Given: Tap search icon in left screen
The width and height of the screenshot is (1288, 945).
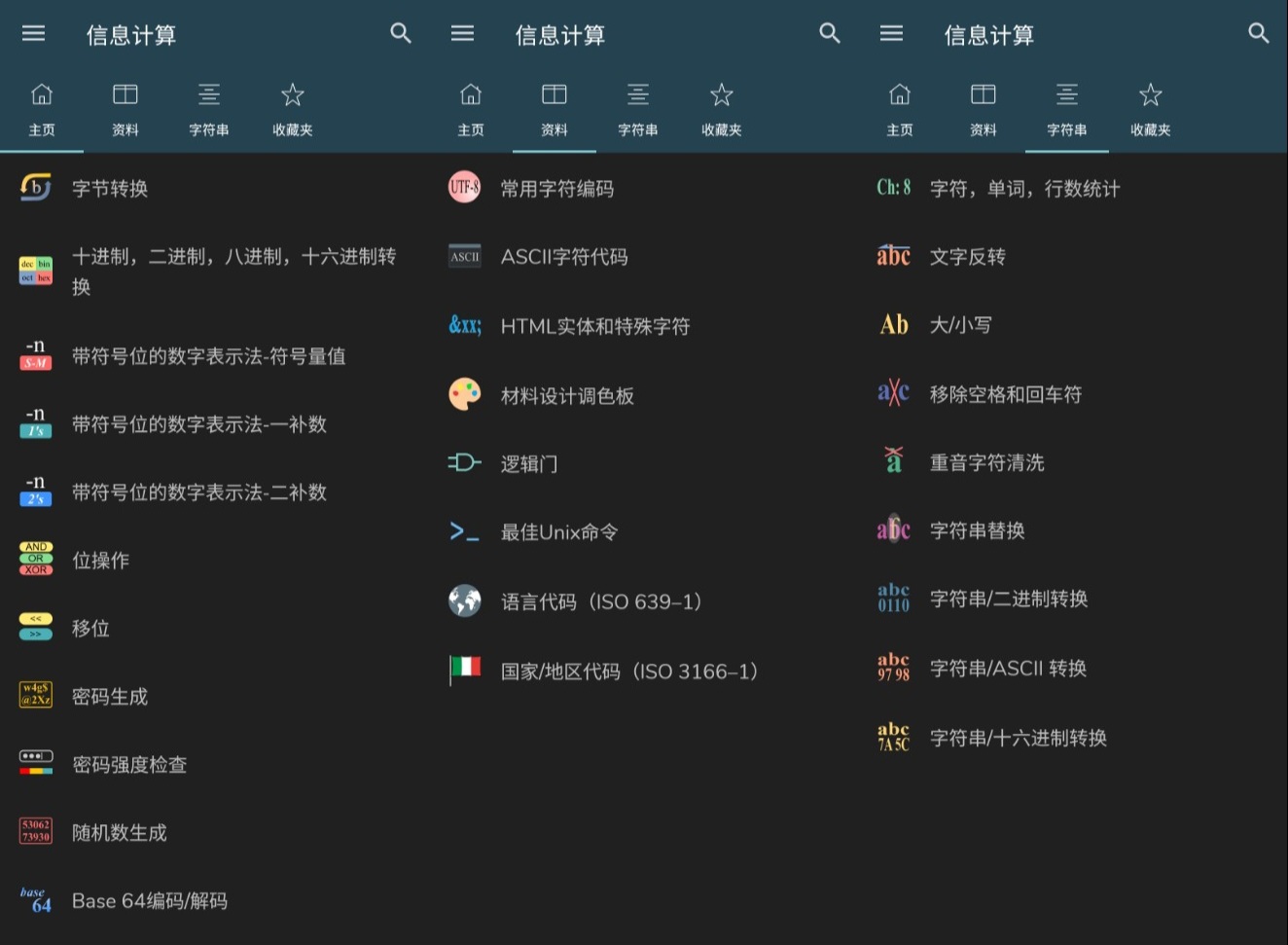Looking at the screenshot, I should [x=401, y=33].
